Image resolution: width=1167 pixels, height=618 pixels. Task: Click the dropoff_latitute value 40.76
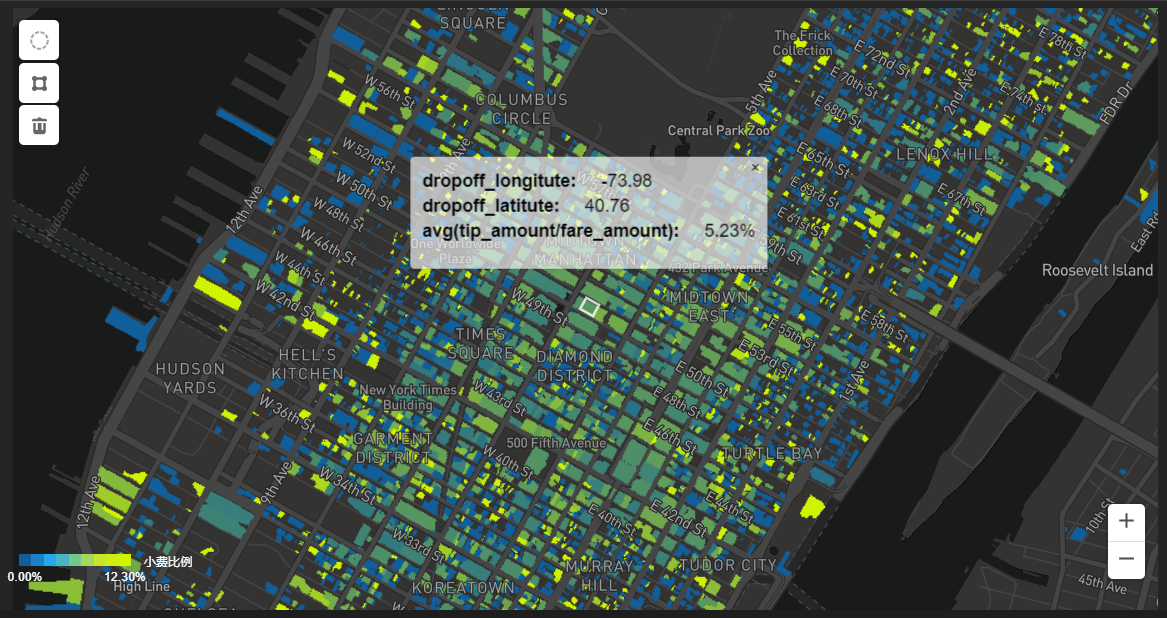tap(607, 206)
